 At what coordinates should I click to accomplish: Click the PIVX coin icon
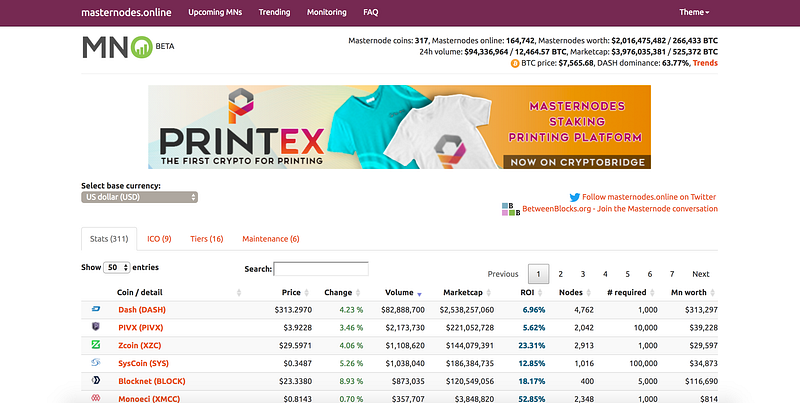pyautogui.click(x=95, y=326)
